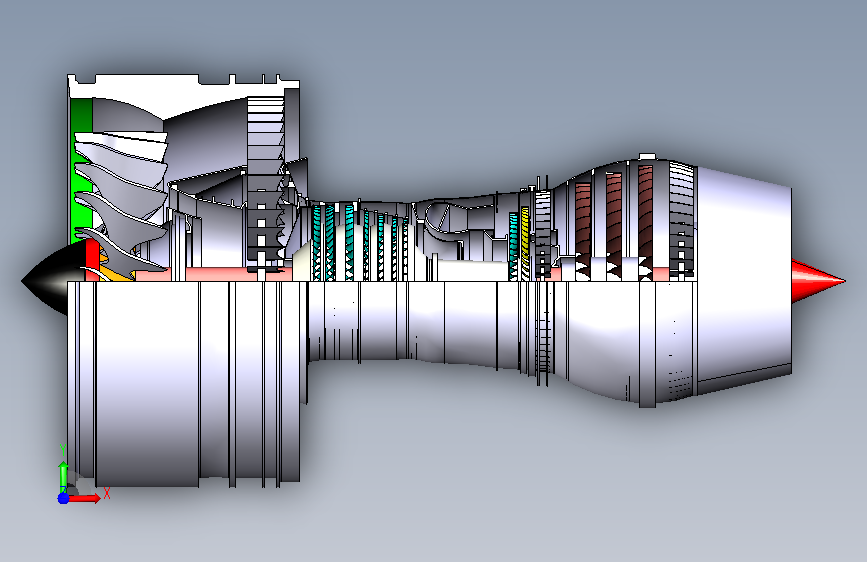
Task: Select the red exhaust tail cone
Action: coord(816,281)
